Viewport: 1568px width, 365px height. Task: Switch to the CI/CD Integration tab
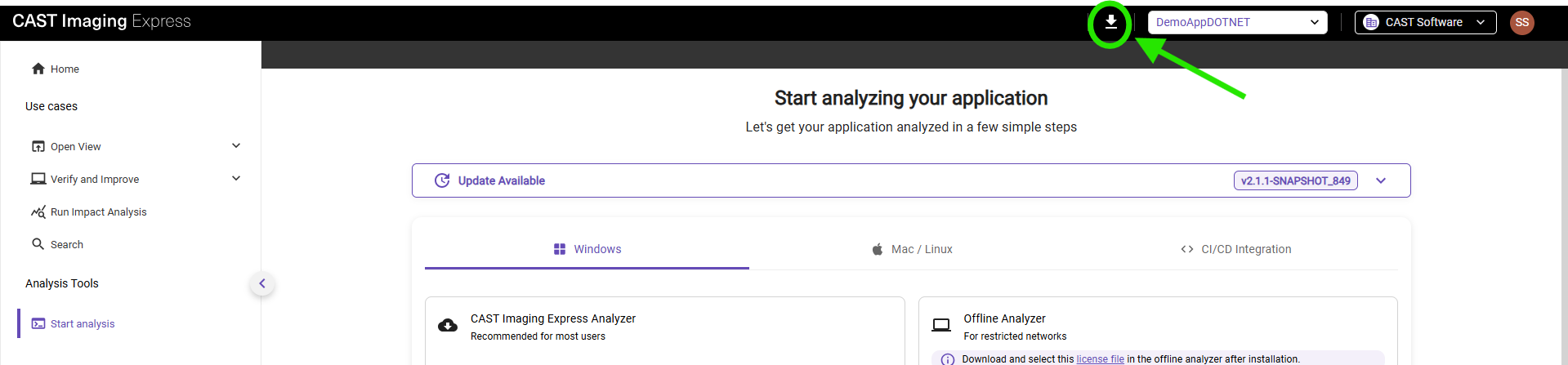1235,249
